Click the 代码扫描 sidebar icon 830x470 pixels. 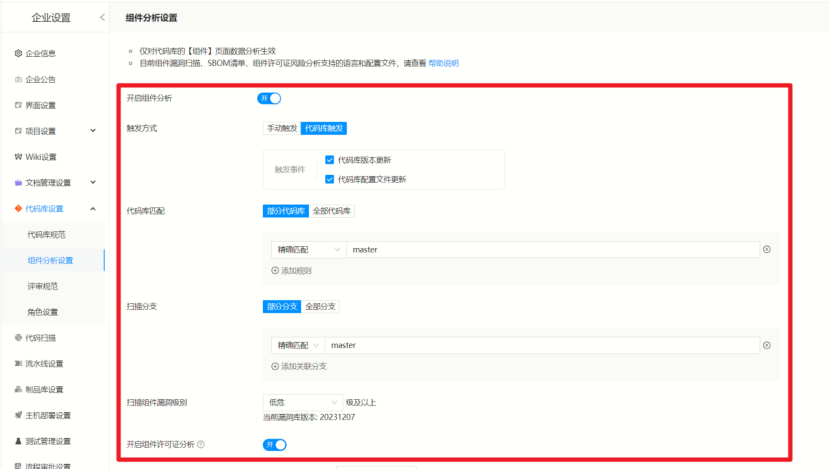18,338
